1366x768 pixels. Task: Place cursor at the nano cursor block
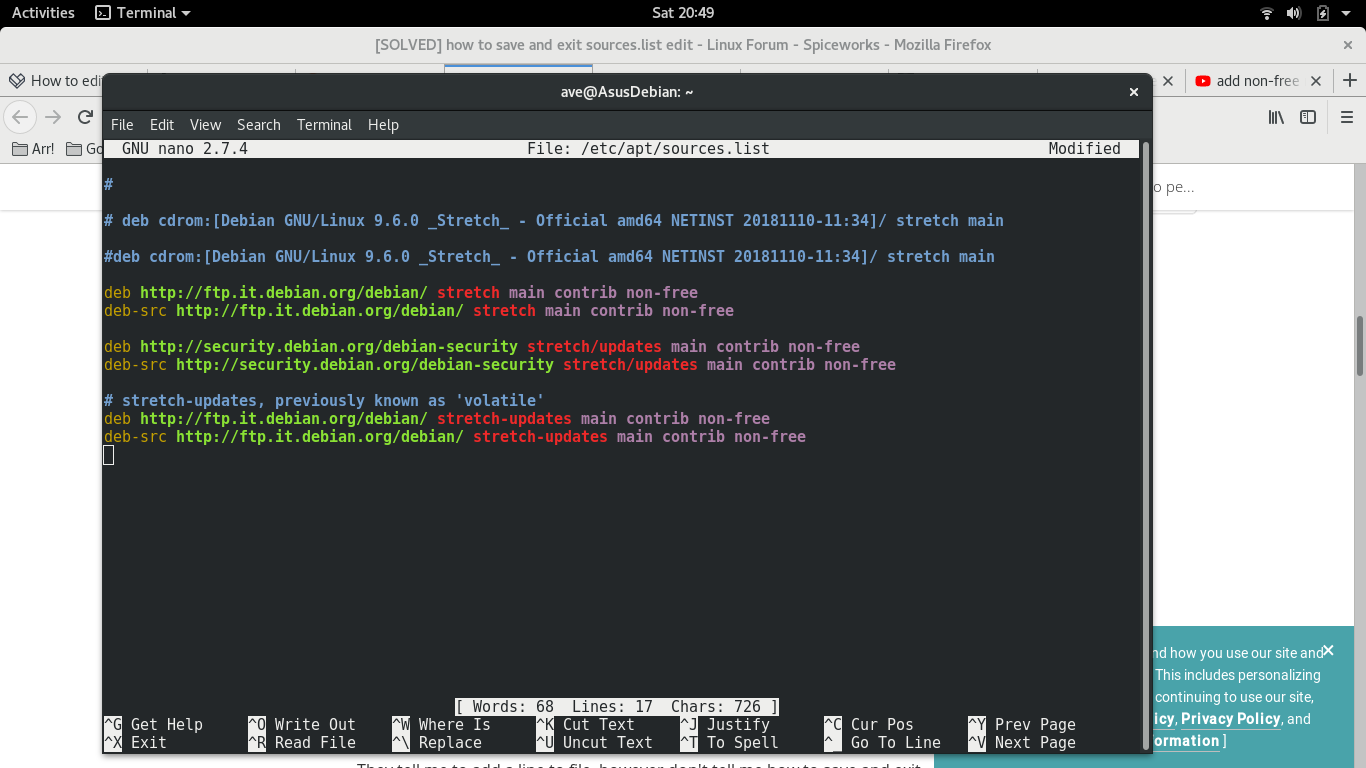[109, 455]
